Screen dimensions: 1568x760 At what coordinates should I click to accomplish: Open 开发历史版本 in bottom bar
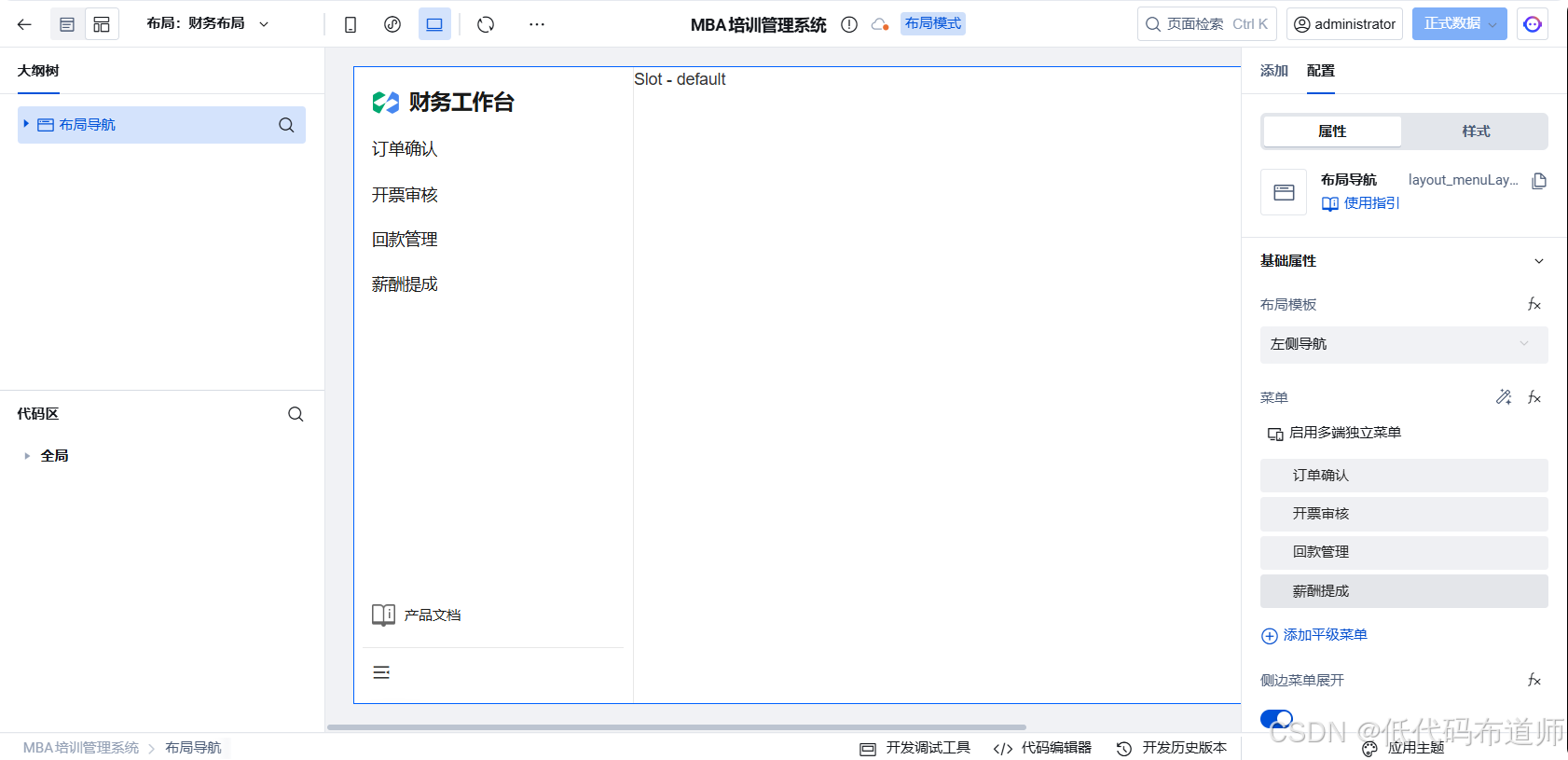click(x=1172, y=748)
